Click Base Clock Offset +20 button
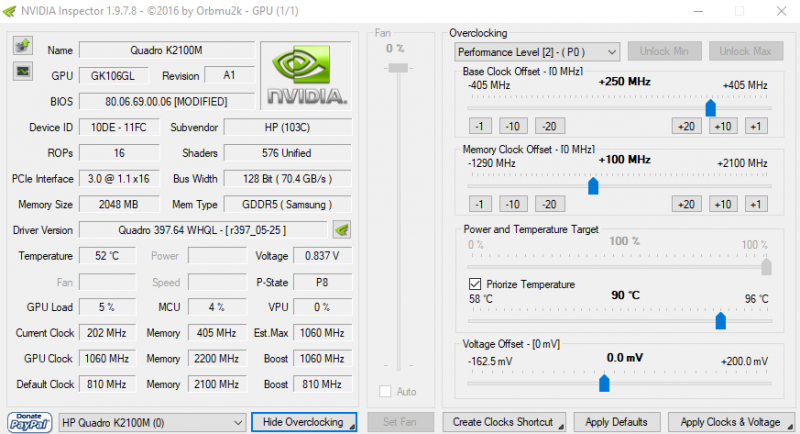 [x=686, y=126]
